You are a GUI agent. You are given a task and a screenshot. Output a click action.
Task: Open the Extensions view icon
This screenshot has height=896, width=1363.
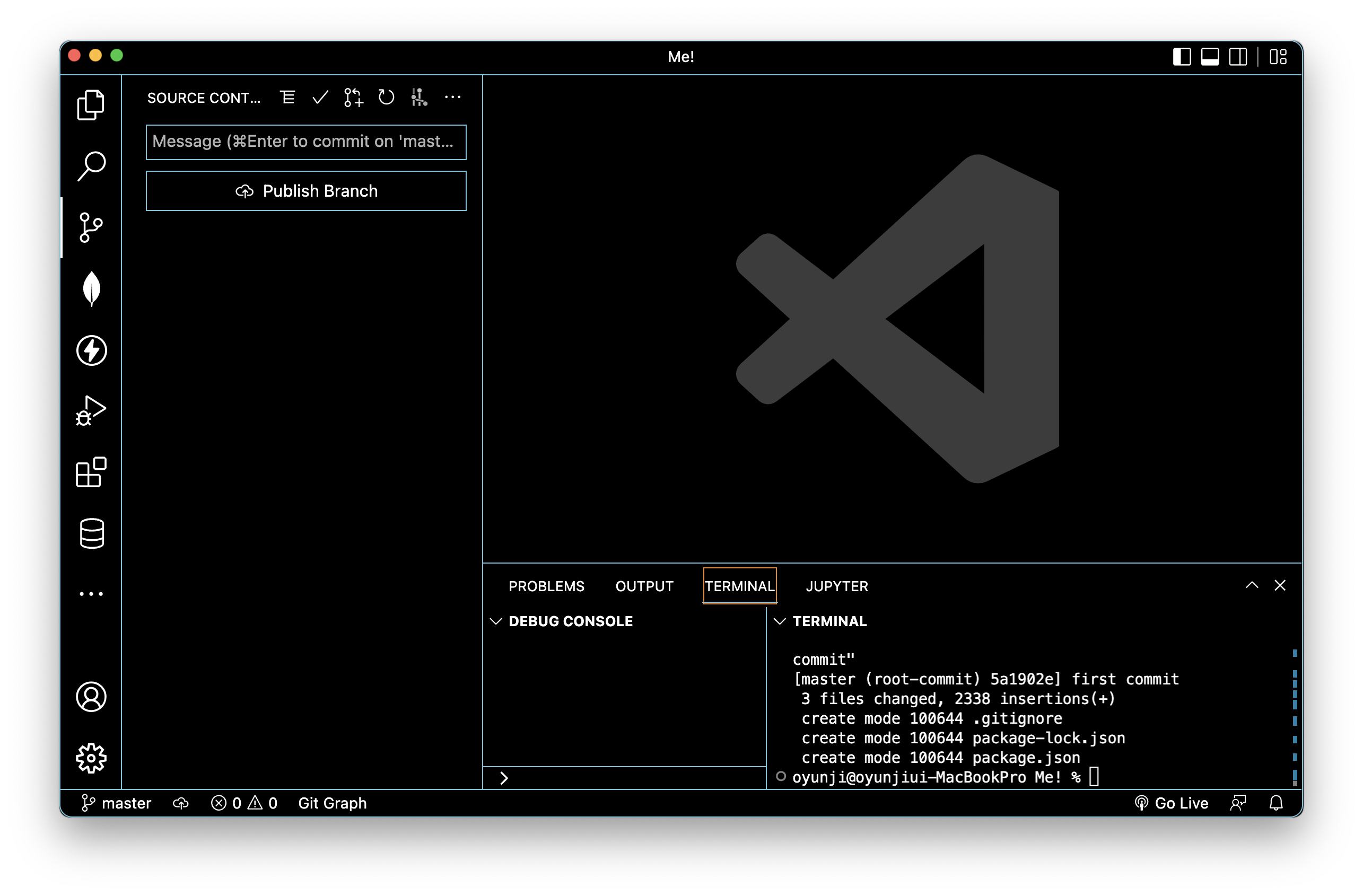click(x=91, y=472)
